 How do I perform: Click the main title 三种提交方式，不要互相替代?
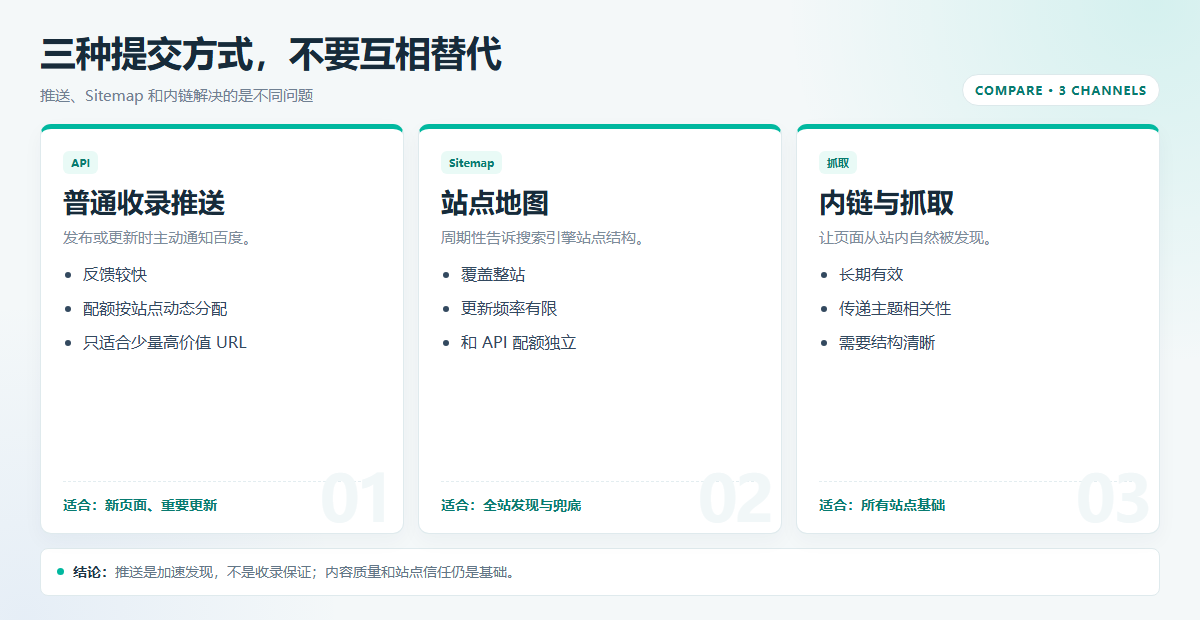pos(271,54)
